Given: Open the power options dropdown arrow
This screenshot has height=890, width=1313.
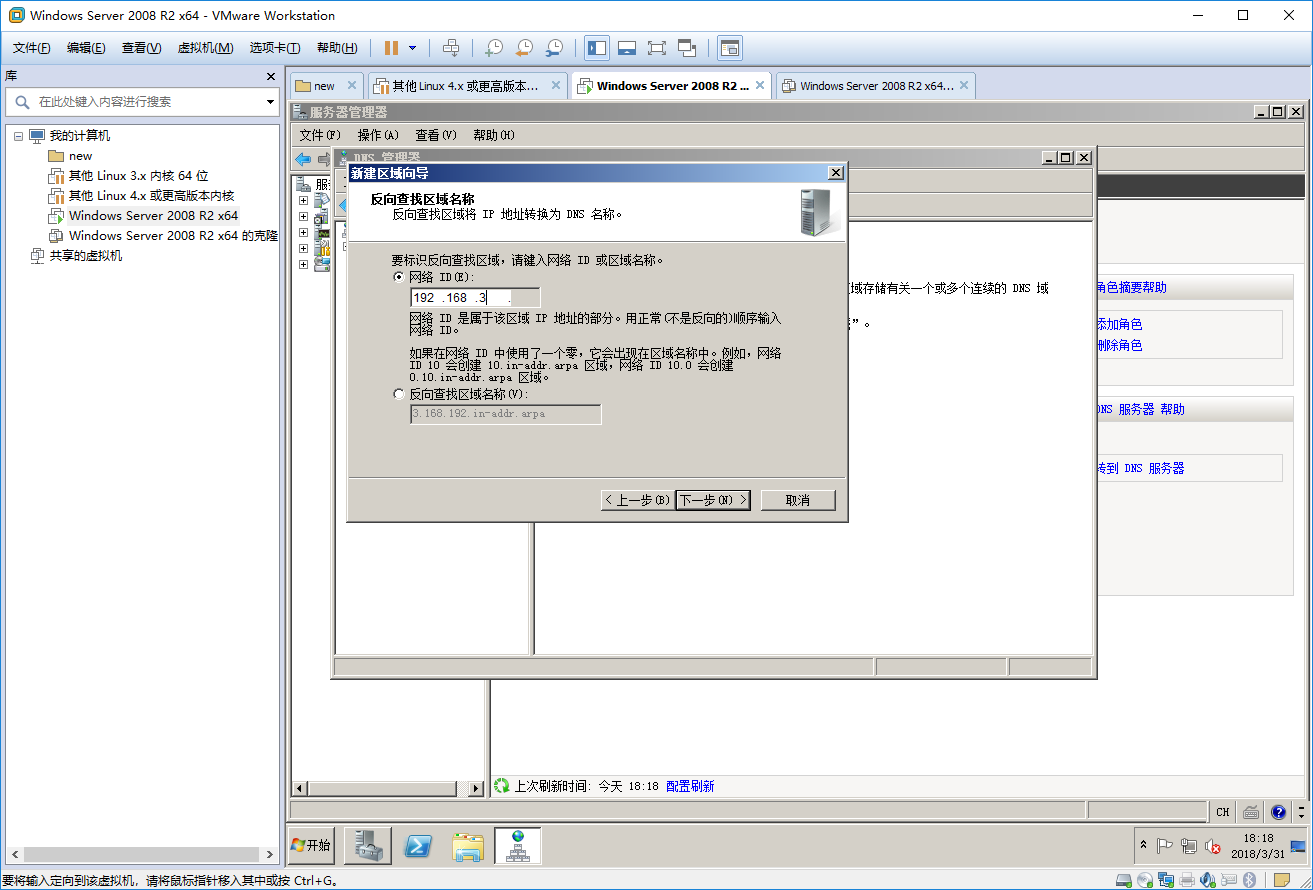Looking at the screenshot, I should [x=413, y=47].
